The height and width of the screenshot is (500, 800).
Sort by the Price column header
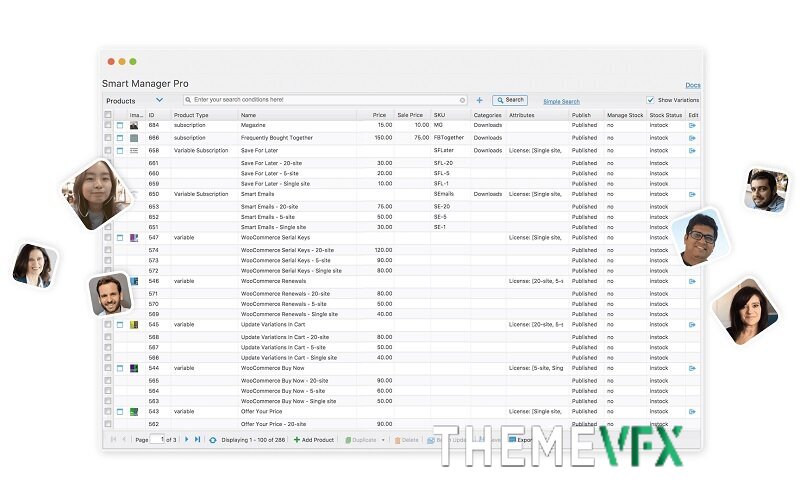pos(379,115)
